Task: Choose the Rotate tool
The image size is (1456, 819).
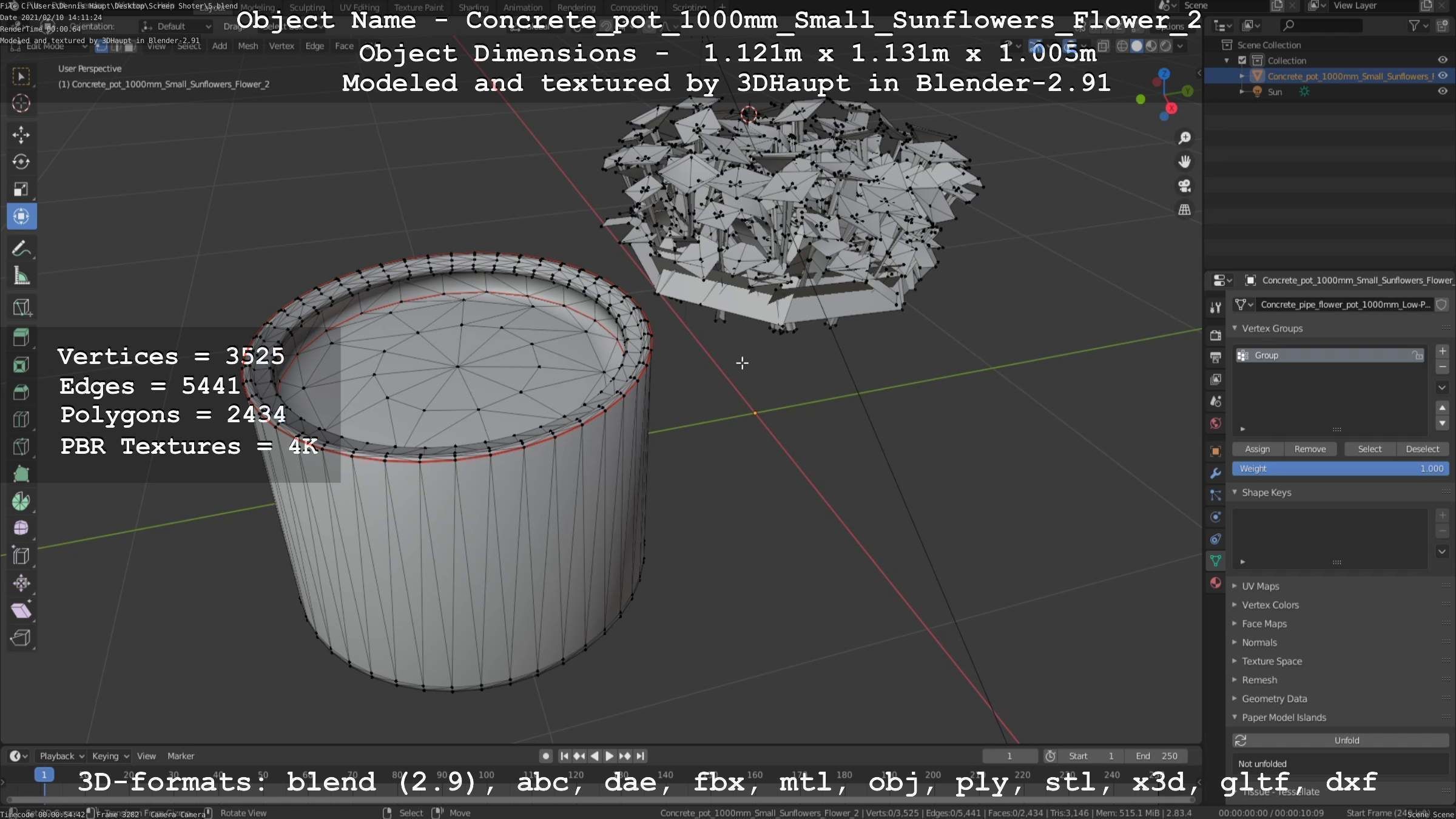Action: [x=21, y=162]
